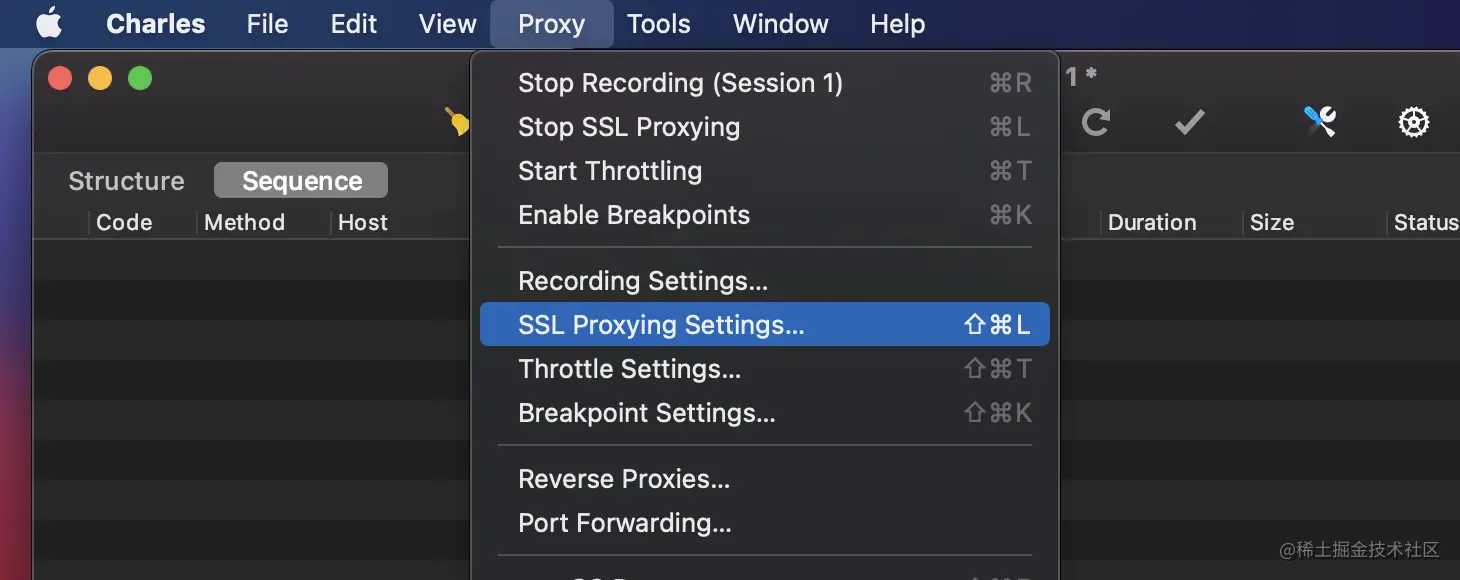Screen dimensions: 1460x580
Task: Open SSL Proxying Settings…
Action: (661, 325)
